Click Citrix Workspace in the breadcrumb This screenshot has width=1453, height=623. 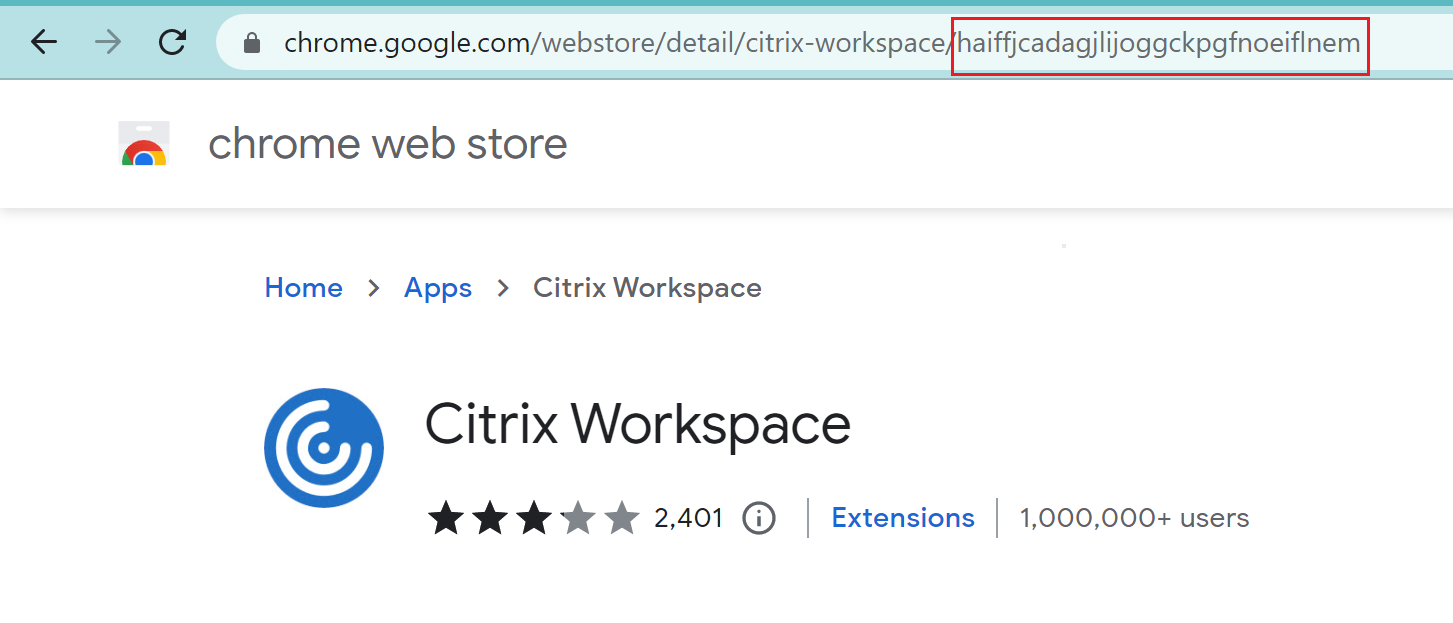(x=647, y=288)
